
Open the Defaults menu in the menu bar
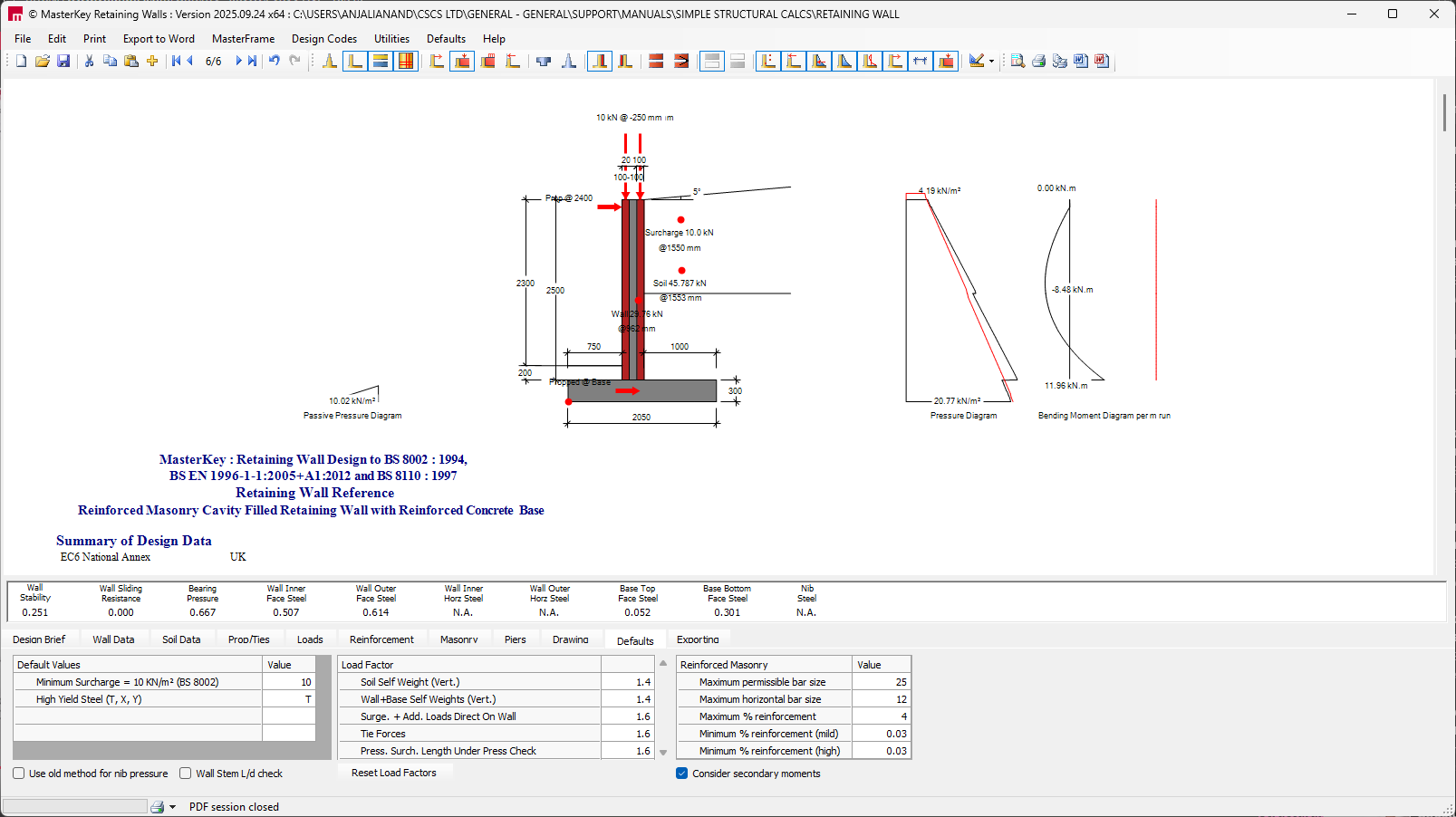click(x=446, y=39)
